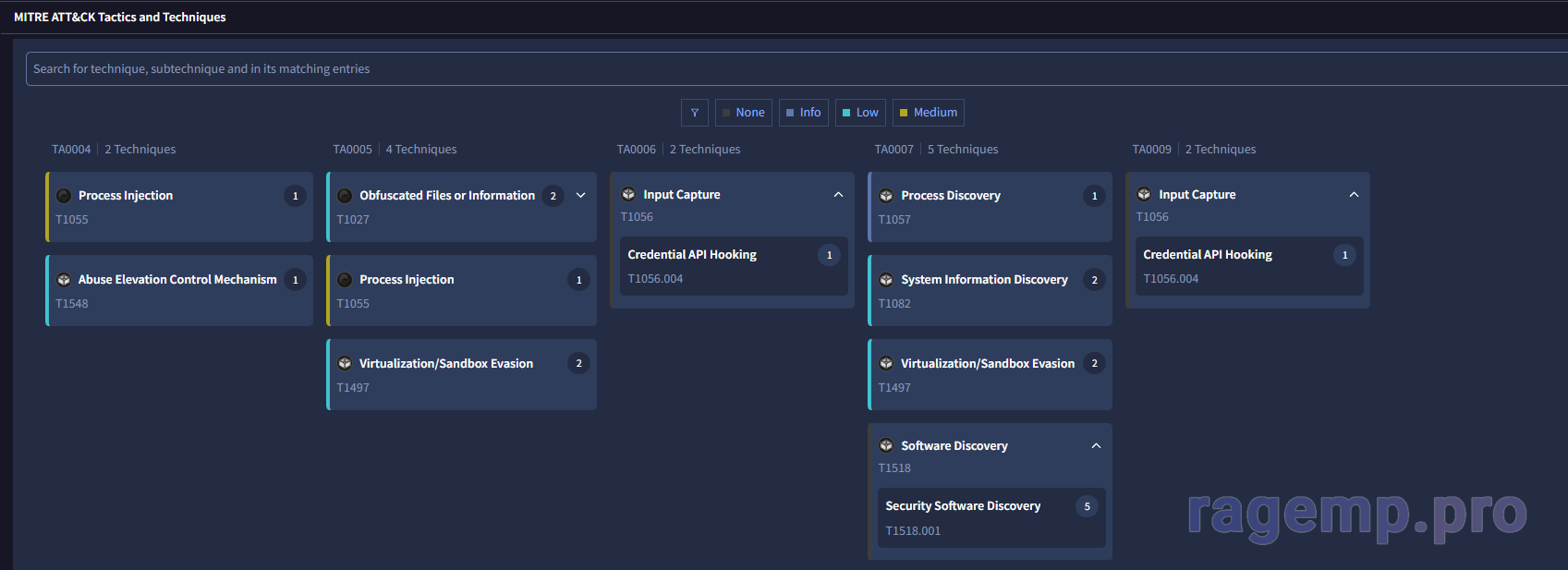Click the filter funnel icon
The height and width of the screenshot is (570, 1568).
coord(695,113)
